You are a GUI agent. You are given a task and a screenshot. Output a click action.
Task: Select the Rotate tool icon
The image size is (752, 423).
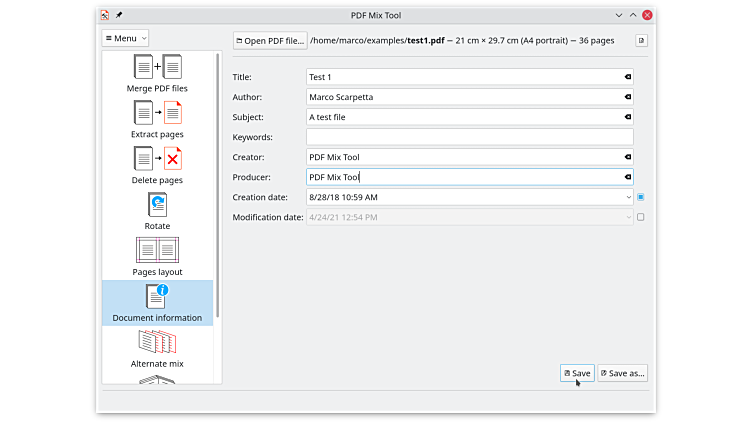click(157, 205)
